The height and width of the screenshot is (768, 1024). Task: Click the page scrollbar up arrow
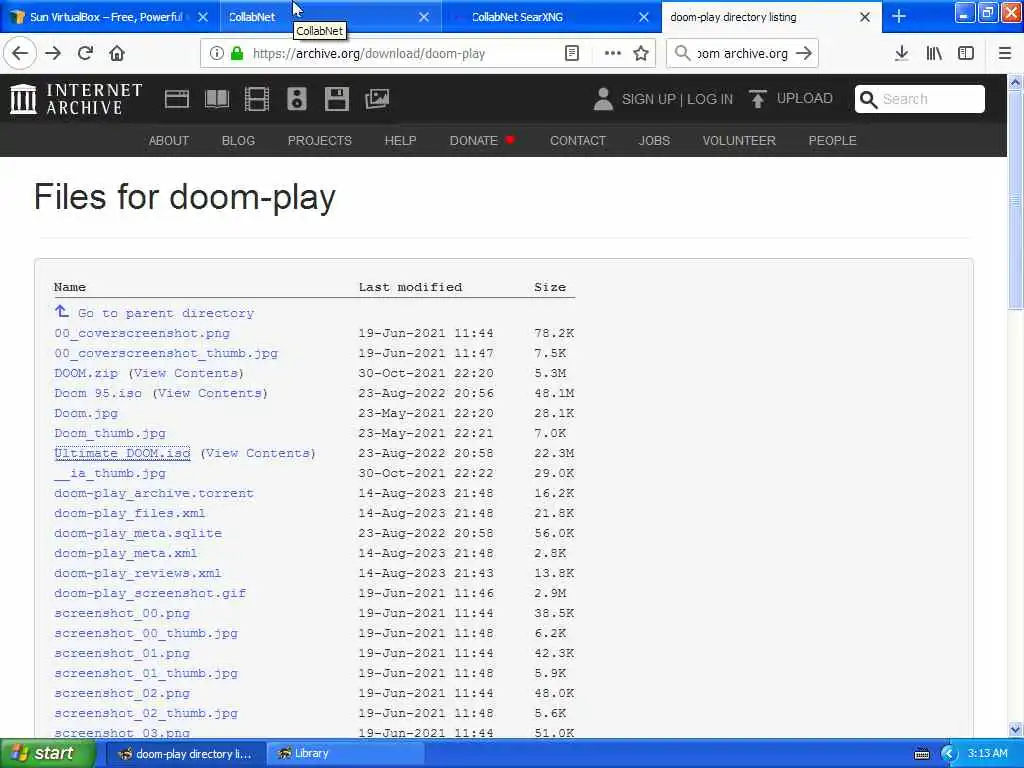pos(1015,82)
